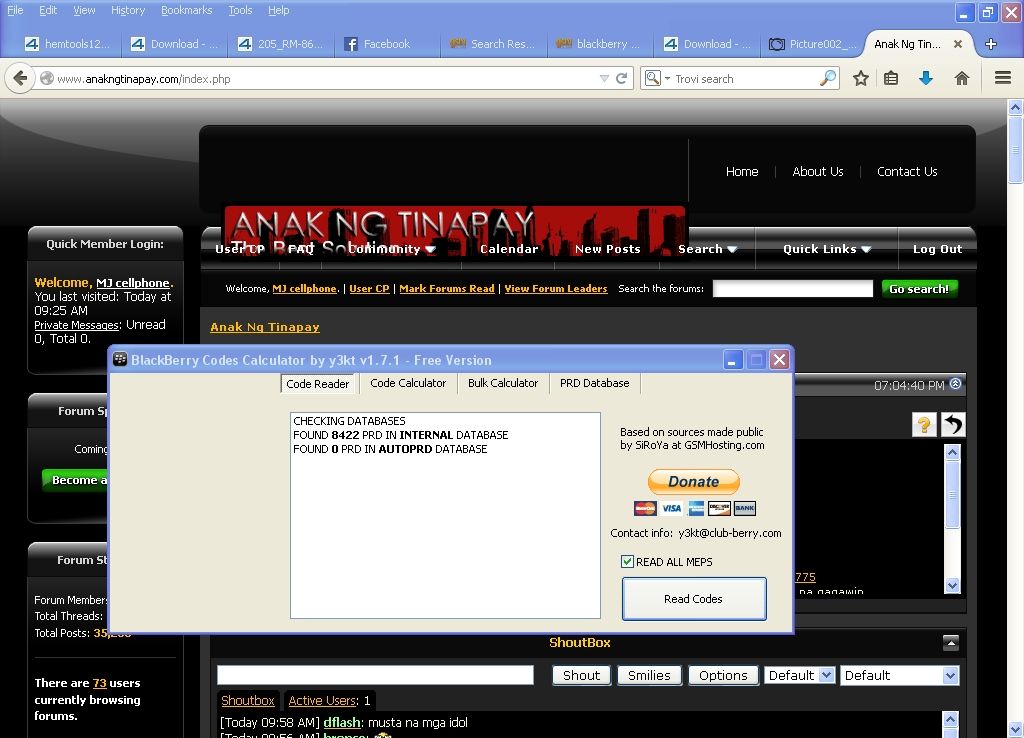This screenshot has height=738, width=1024.
Task: Click the PayPal Donate button
Action: [694, 481]
